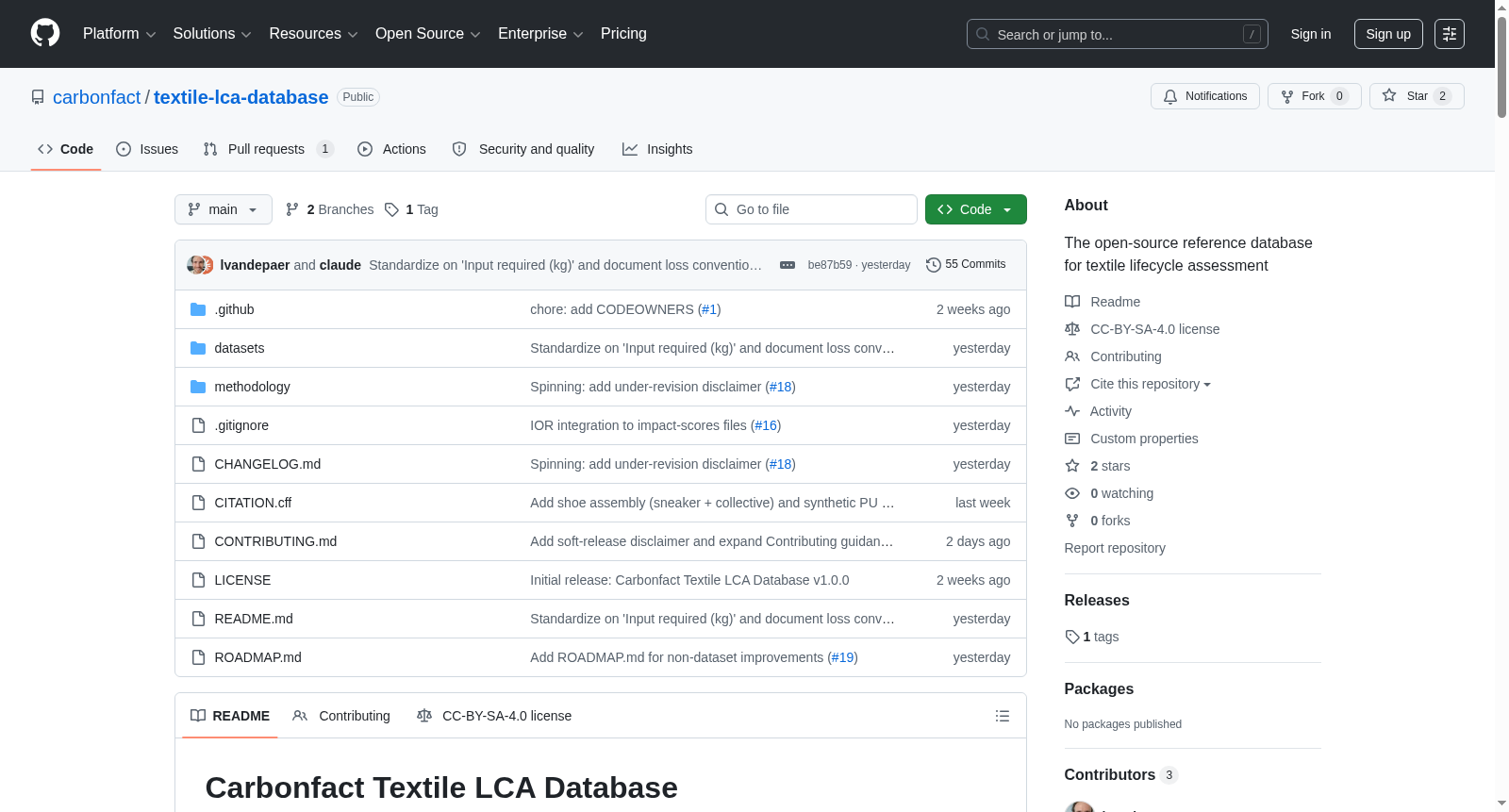Click the methodology folder icon
1509x812 pixels.
(x=198, y=387)
